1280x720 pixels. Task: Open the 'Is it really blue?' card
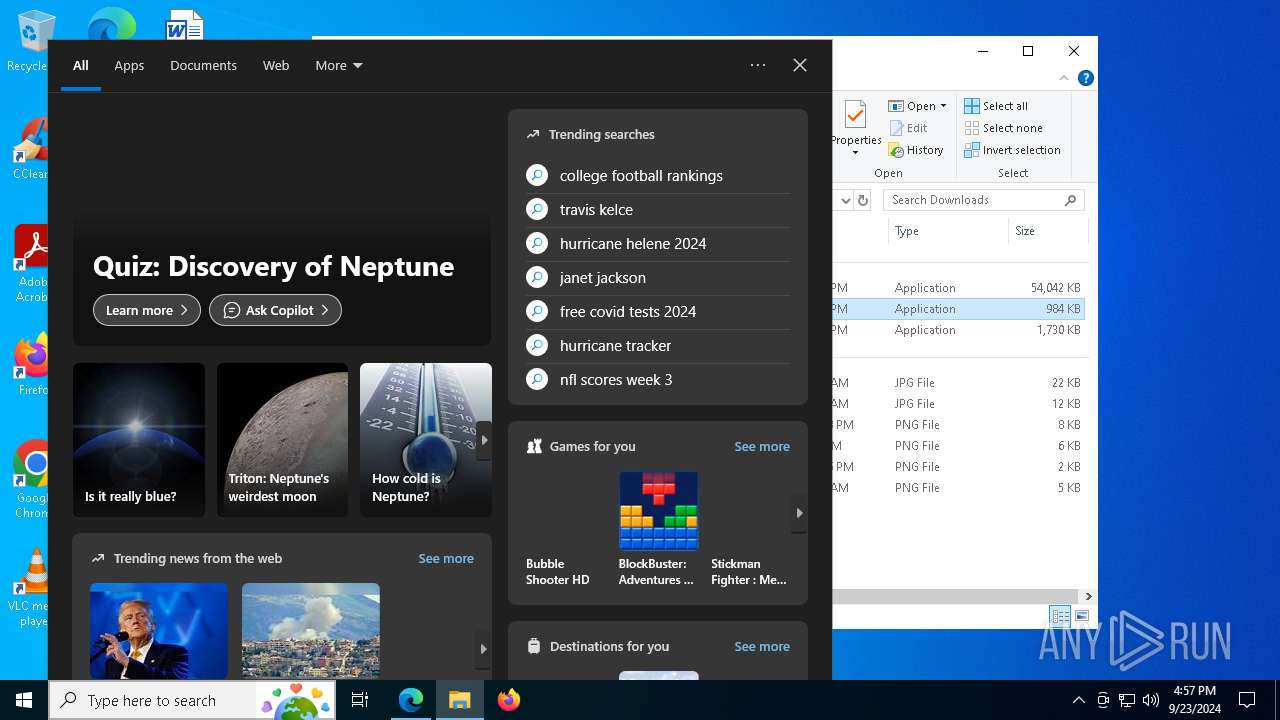[x=139, y=440]
